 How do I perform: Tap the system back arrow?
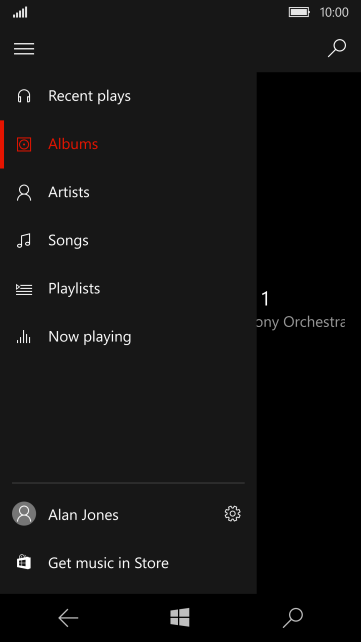tap(68, 618)
